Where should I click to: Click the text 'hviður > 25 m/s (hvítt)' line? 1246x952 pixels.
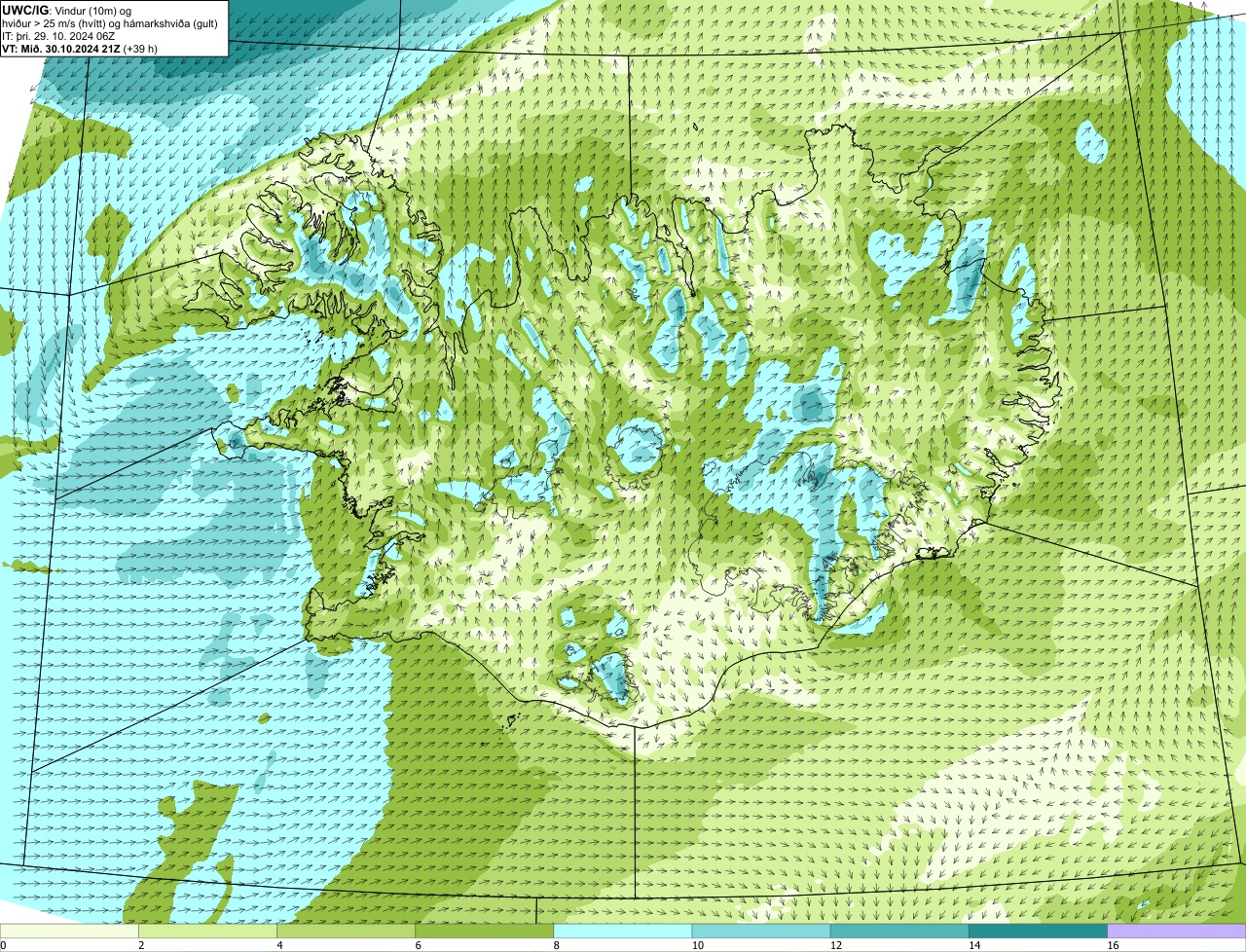111,23
